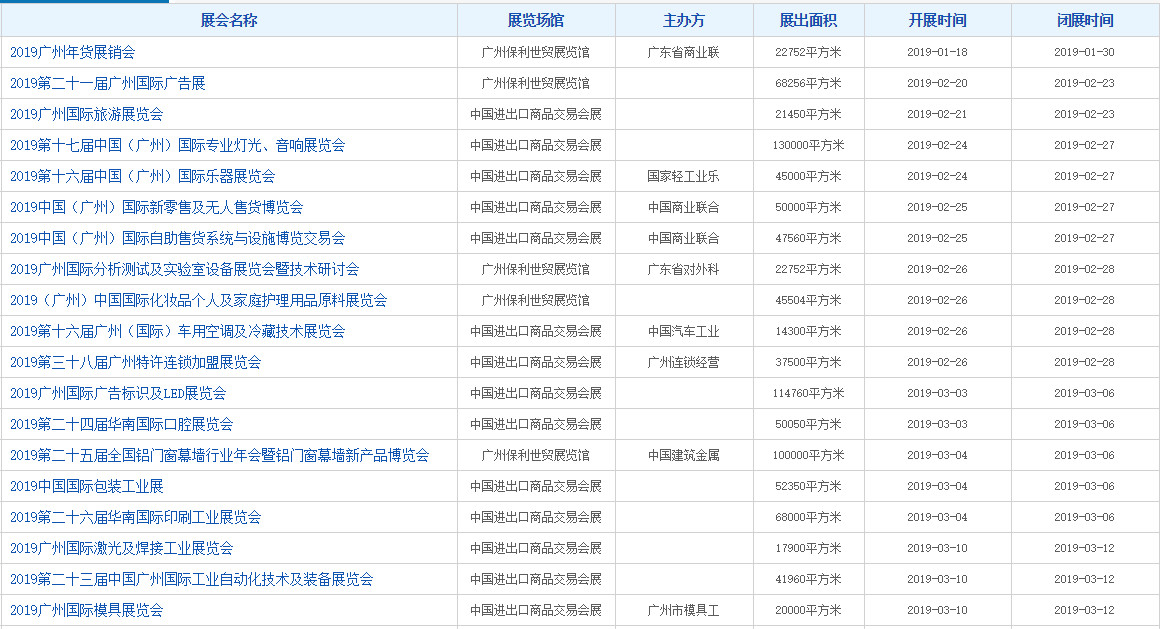This screenshot has height=629, width=1163.
Task: Select area cell 50050平方米
Action: point(808,424)
